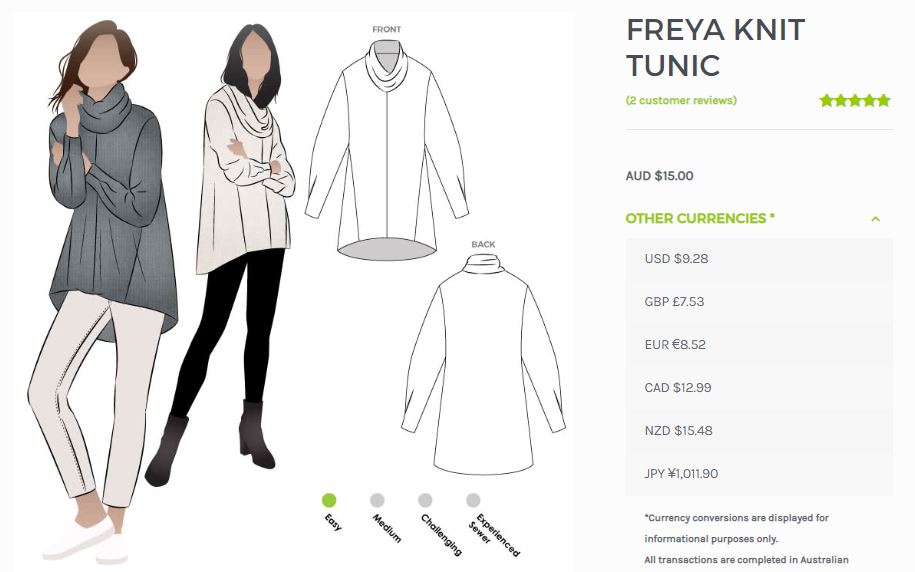Click the grey Medium difficulty dot
915x572 pixels.
coord(377,500)
